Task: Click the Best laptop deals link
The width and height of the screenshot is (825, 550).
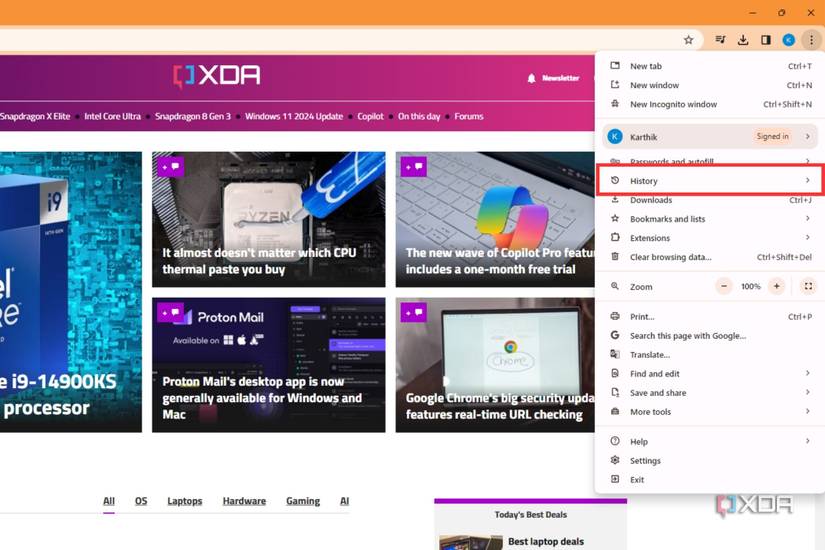Action: click(546, 542)
